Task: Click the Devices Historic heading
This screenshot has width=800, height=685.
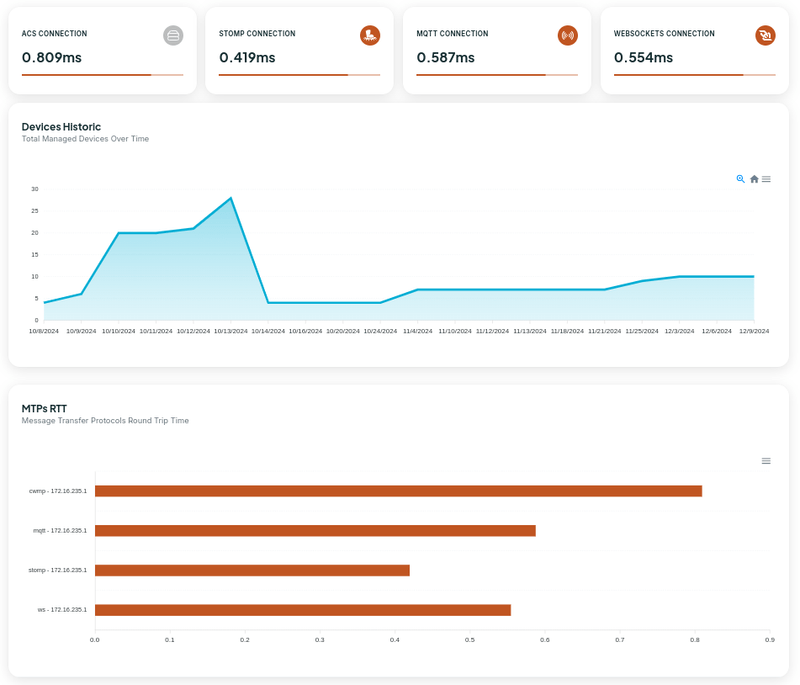Action: pos(61,127)
